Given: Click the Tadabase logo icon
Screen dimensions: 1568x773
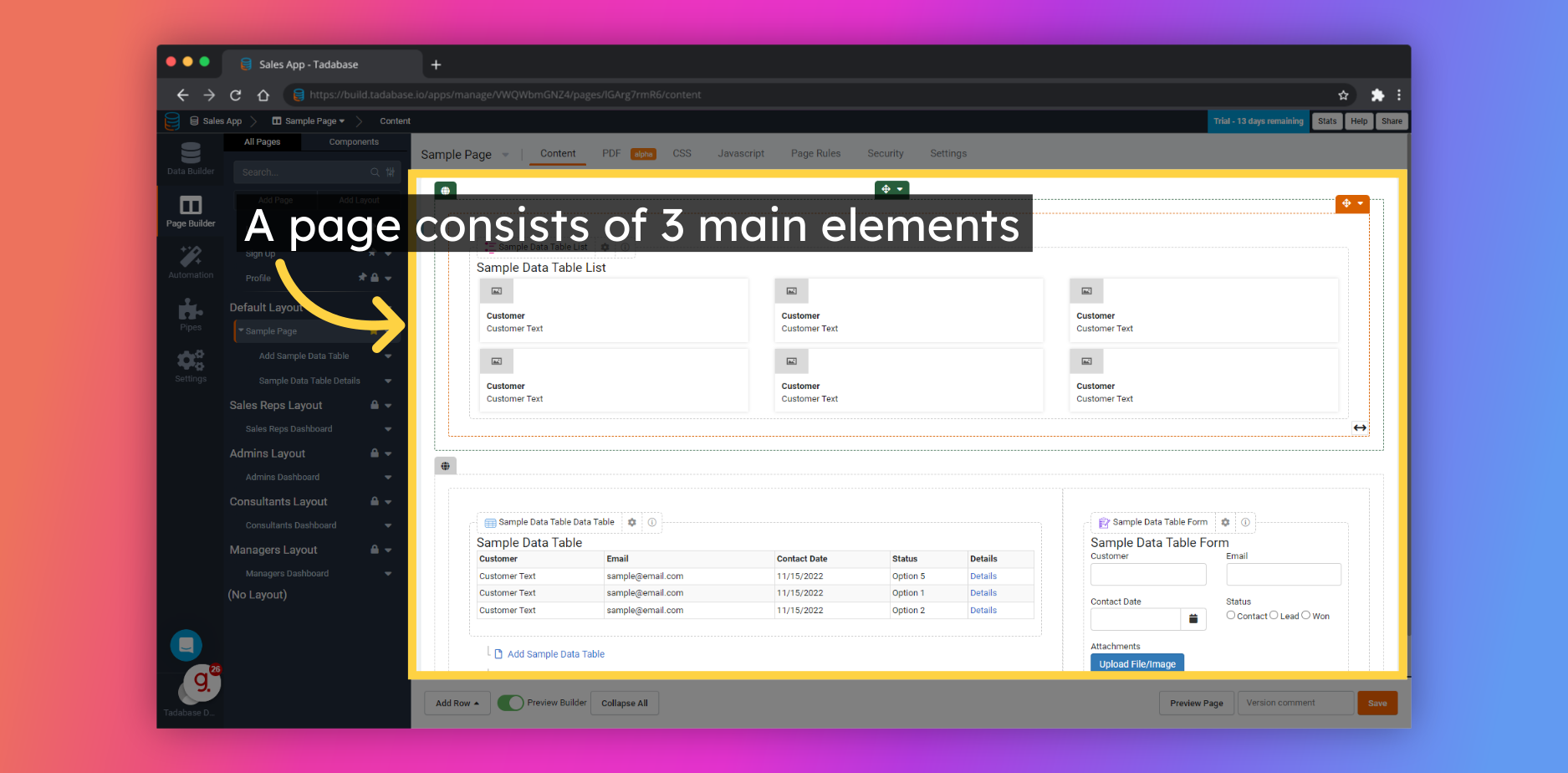Looking at the screenshot, I should (172, 121).
